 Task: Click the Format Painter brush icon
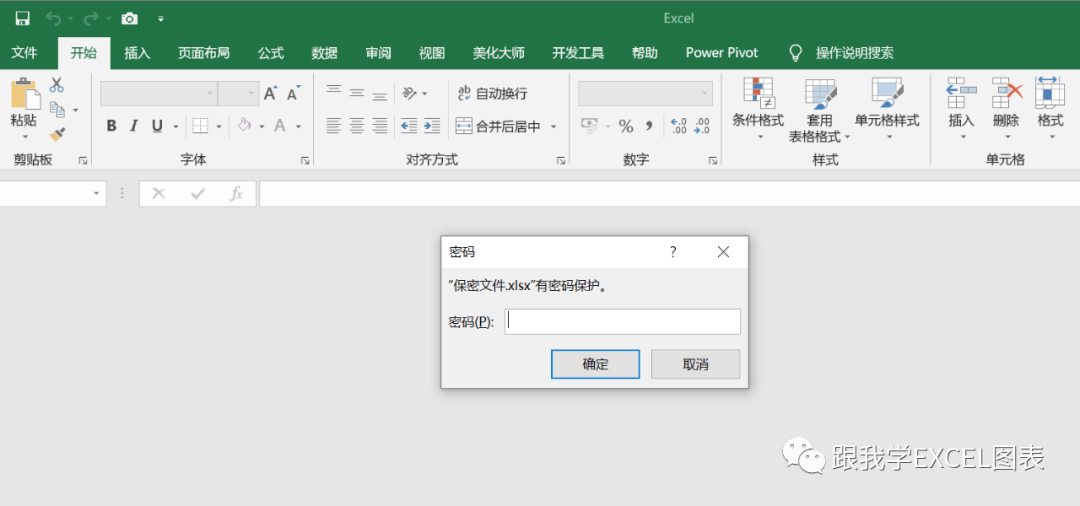tap(57, 134)
